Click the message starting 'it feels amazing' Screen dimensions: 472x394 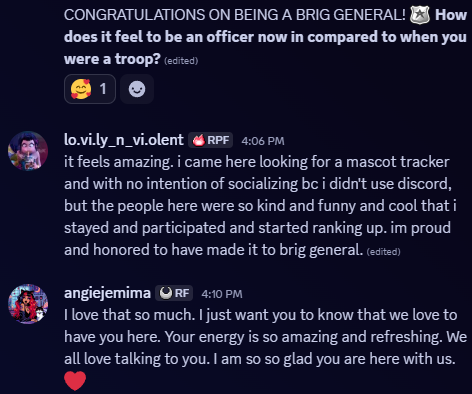(260, 206)
